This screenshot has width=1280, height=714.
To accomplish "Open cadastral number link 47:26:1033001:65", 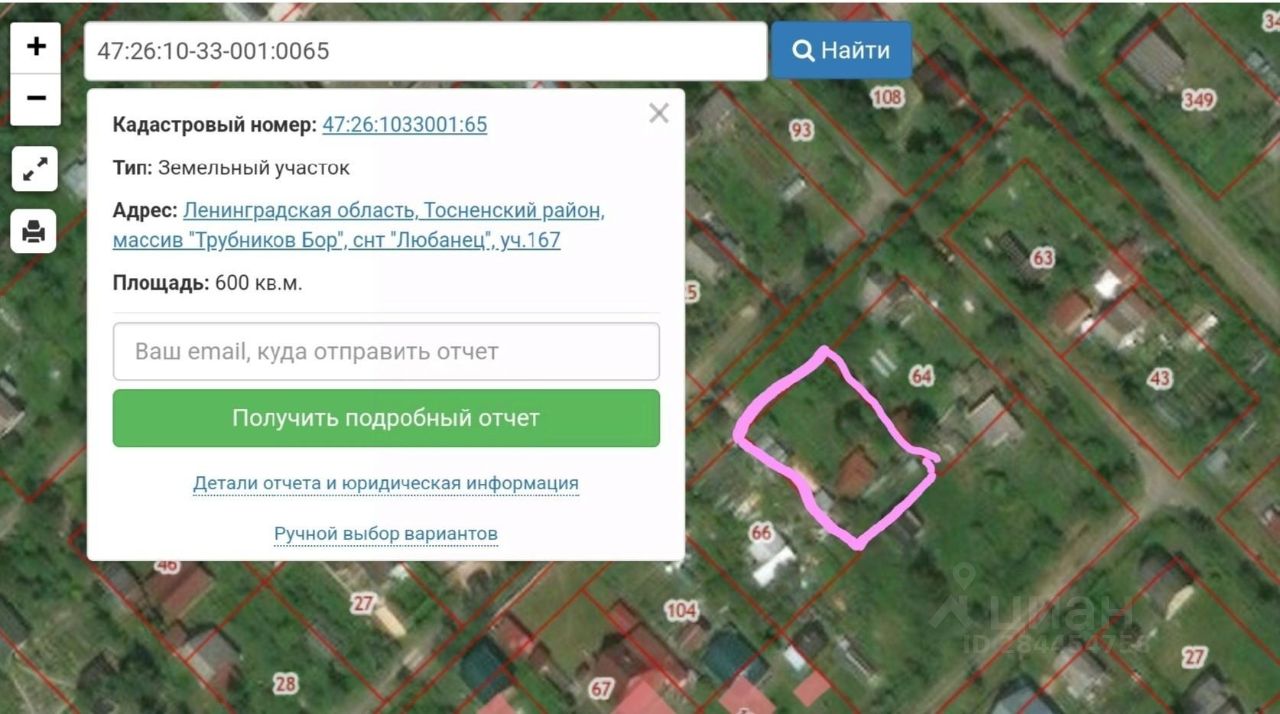I will click(405, 125).
